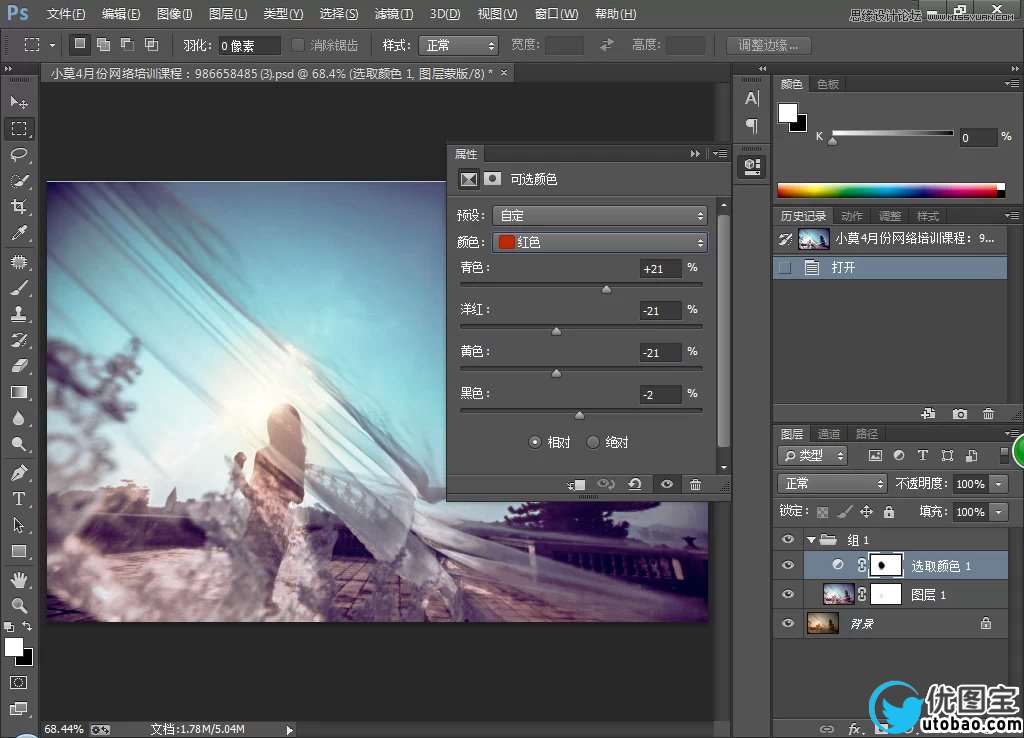Select the Blur tool
1024x738 pixels.
[19, 418]
